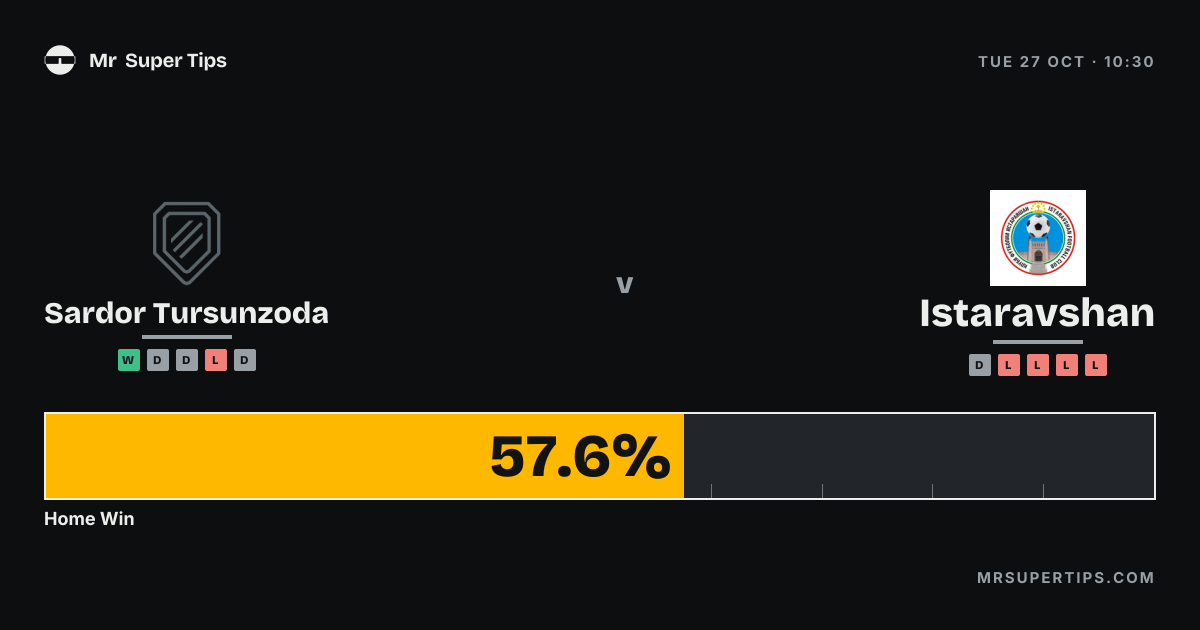This screenshot has width=1200, height=630.
Task: Click the Istaravshan club badge image
Action: [1038, 238]
